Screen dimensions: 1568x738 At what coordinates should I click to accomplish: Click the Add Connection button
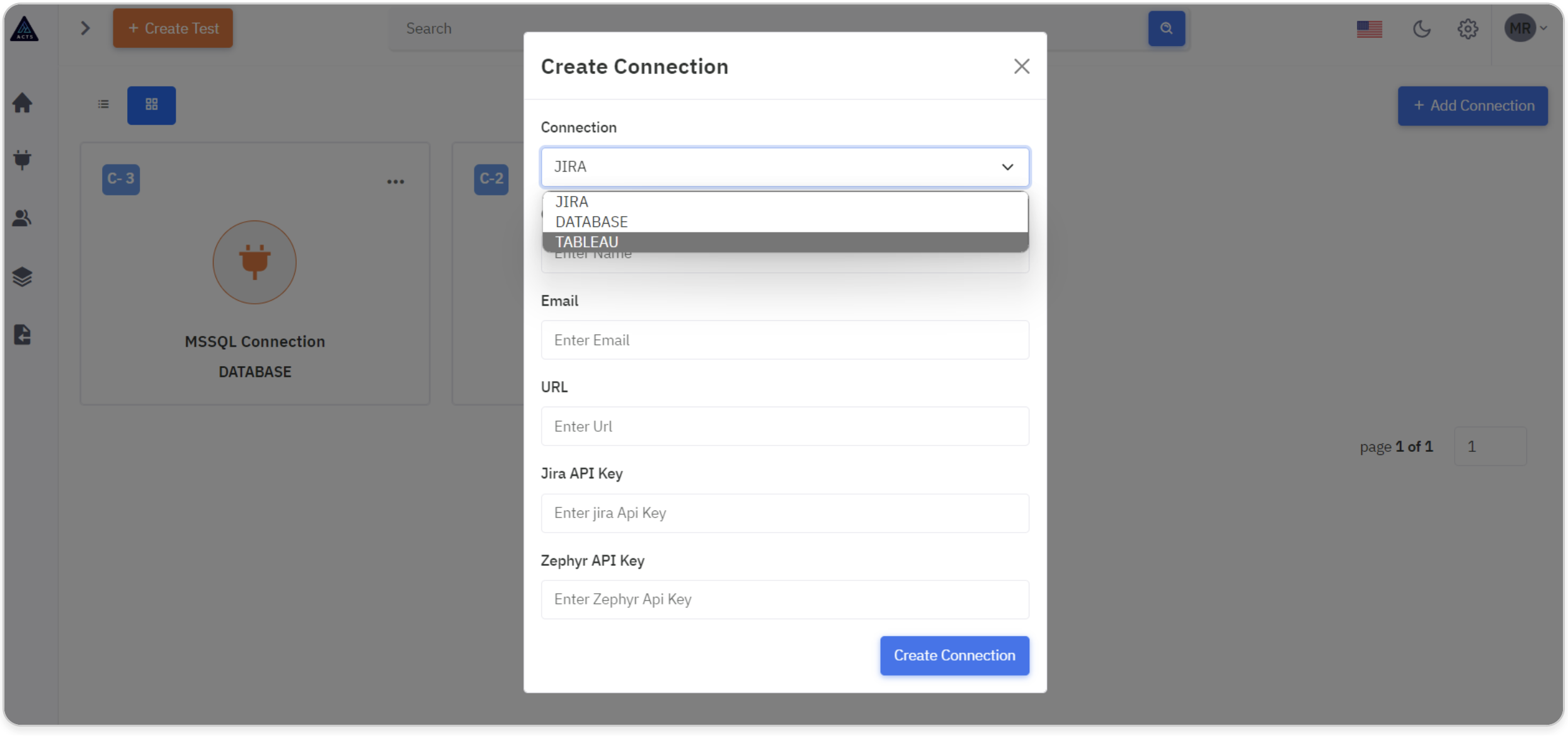(1472, 106)
